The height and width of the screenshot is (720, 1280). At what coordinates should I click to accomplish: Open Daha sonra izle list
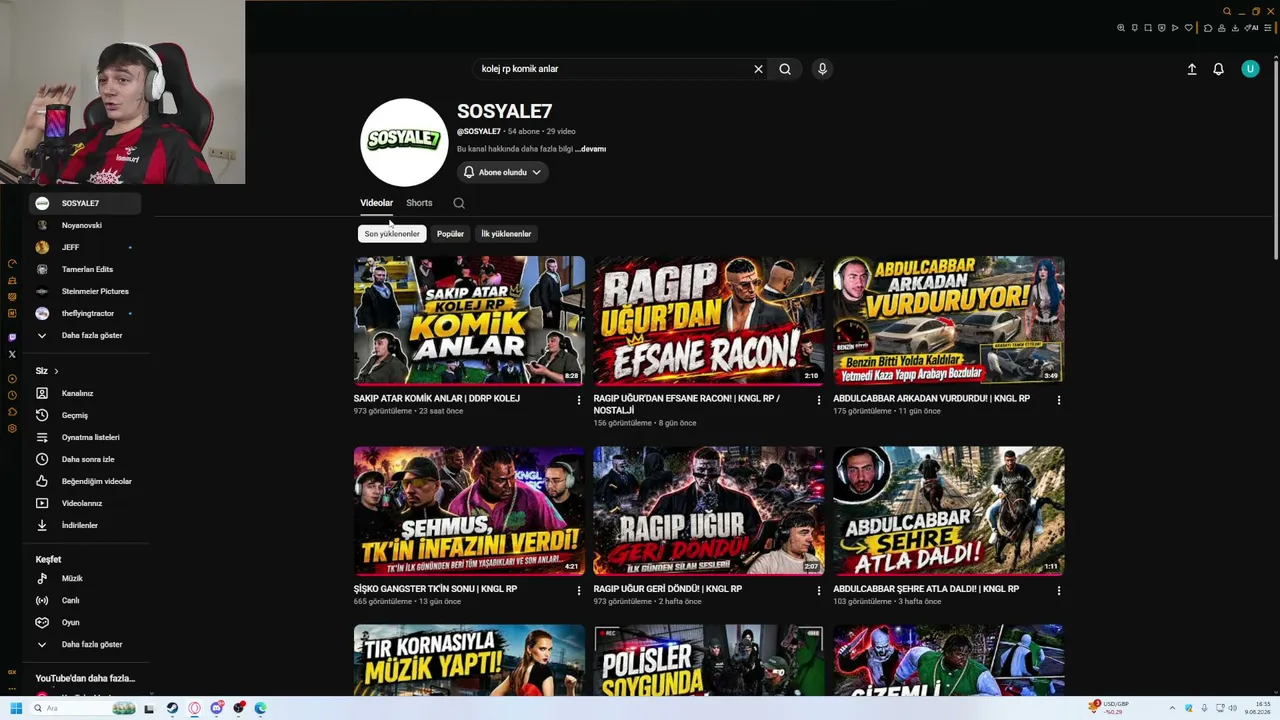[x=85, y=459]
